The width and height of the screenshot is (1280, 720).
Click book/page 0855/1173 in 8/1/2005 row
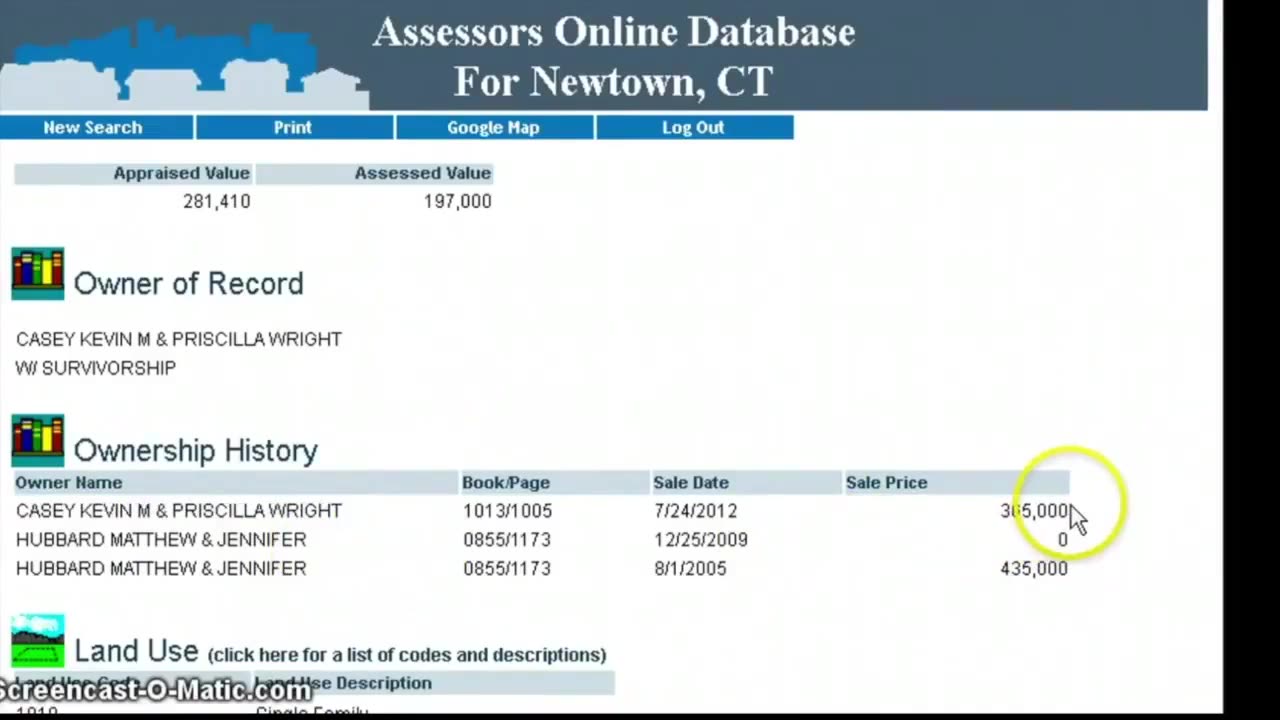point(507,569)
